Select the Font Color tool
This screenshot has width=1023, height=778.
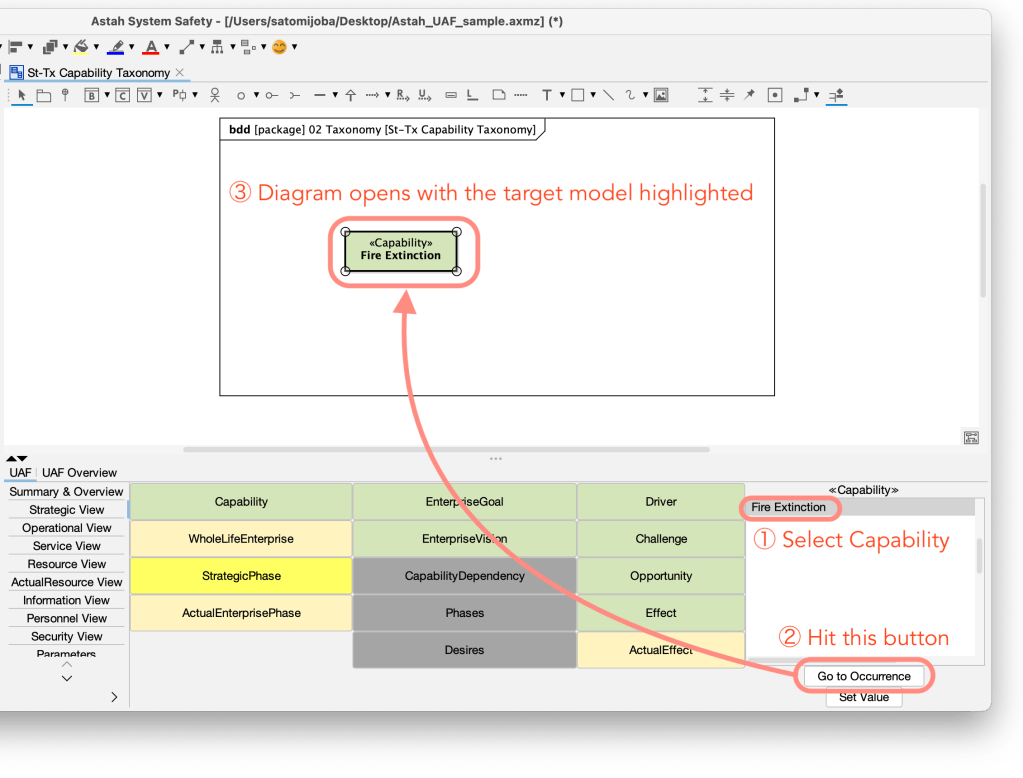pos(152,47)
